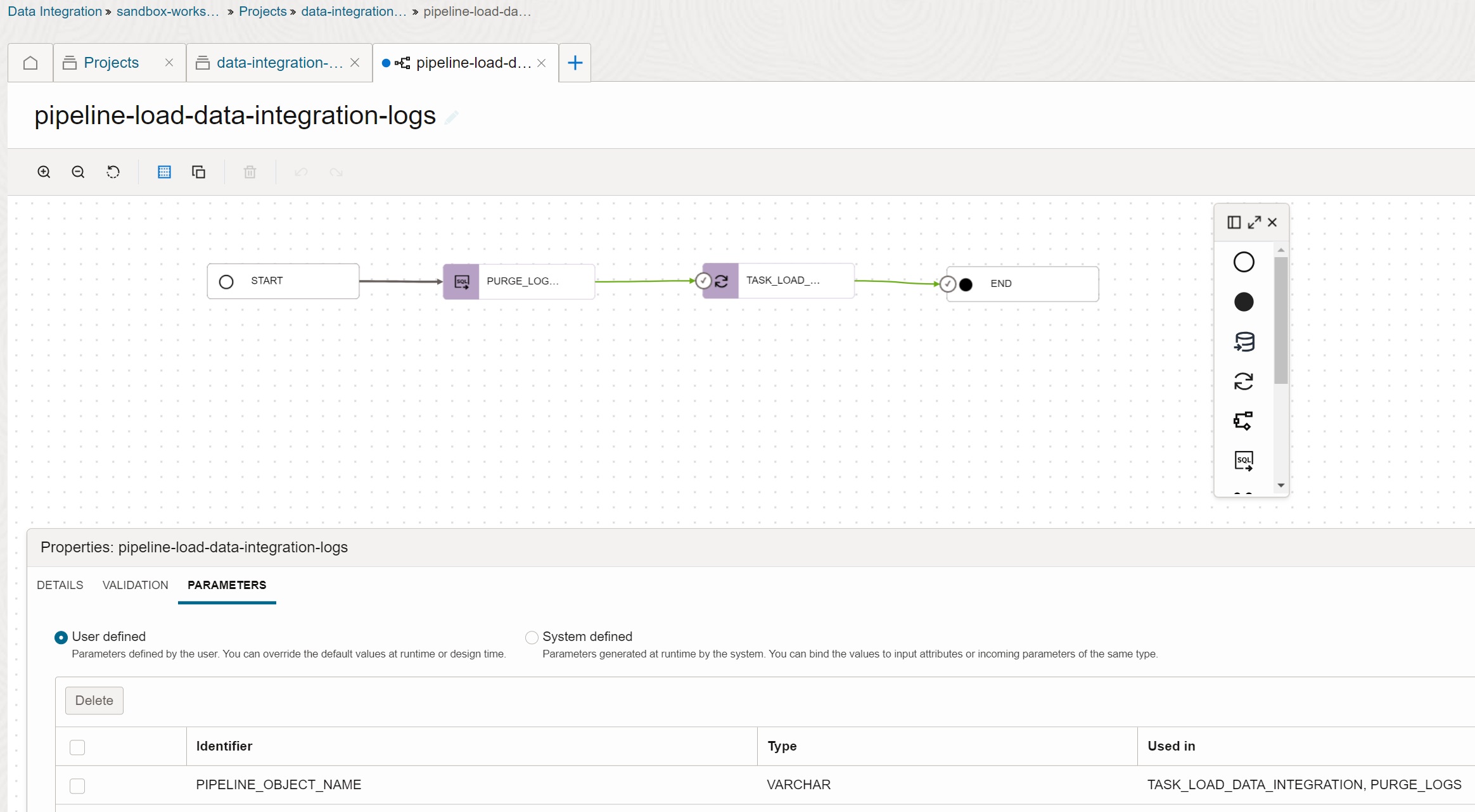Image resolution: width=1475 pixels, height=812 pixels.
Task: Open the DETAILS properties tab
Action: 60,585
